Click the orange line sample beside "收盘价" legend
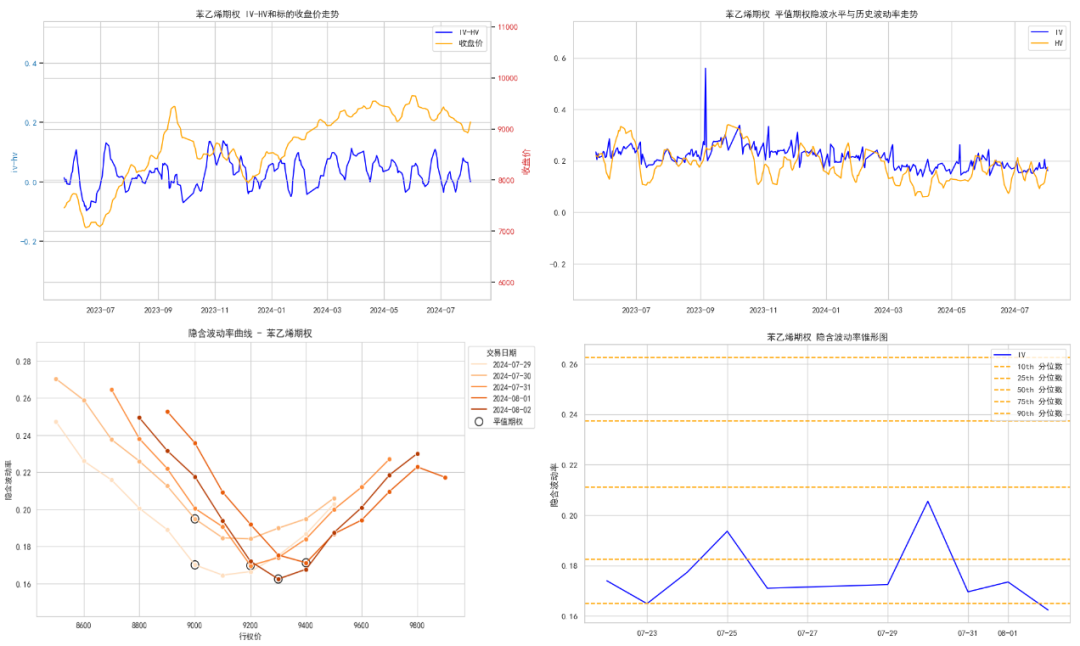This screenshot has width=1080, height=646. [444, 43]
